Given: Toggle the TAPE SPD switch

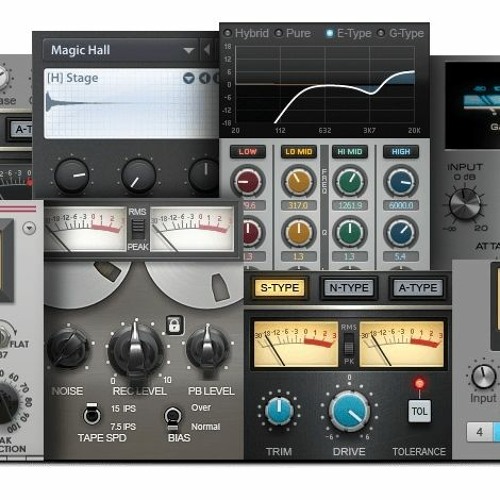Looking at the screenshot, I should [x=92, y=414].
